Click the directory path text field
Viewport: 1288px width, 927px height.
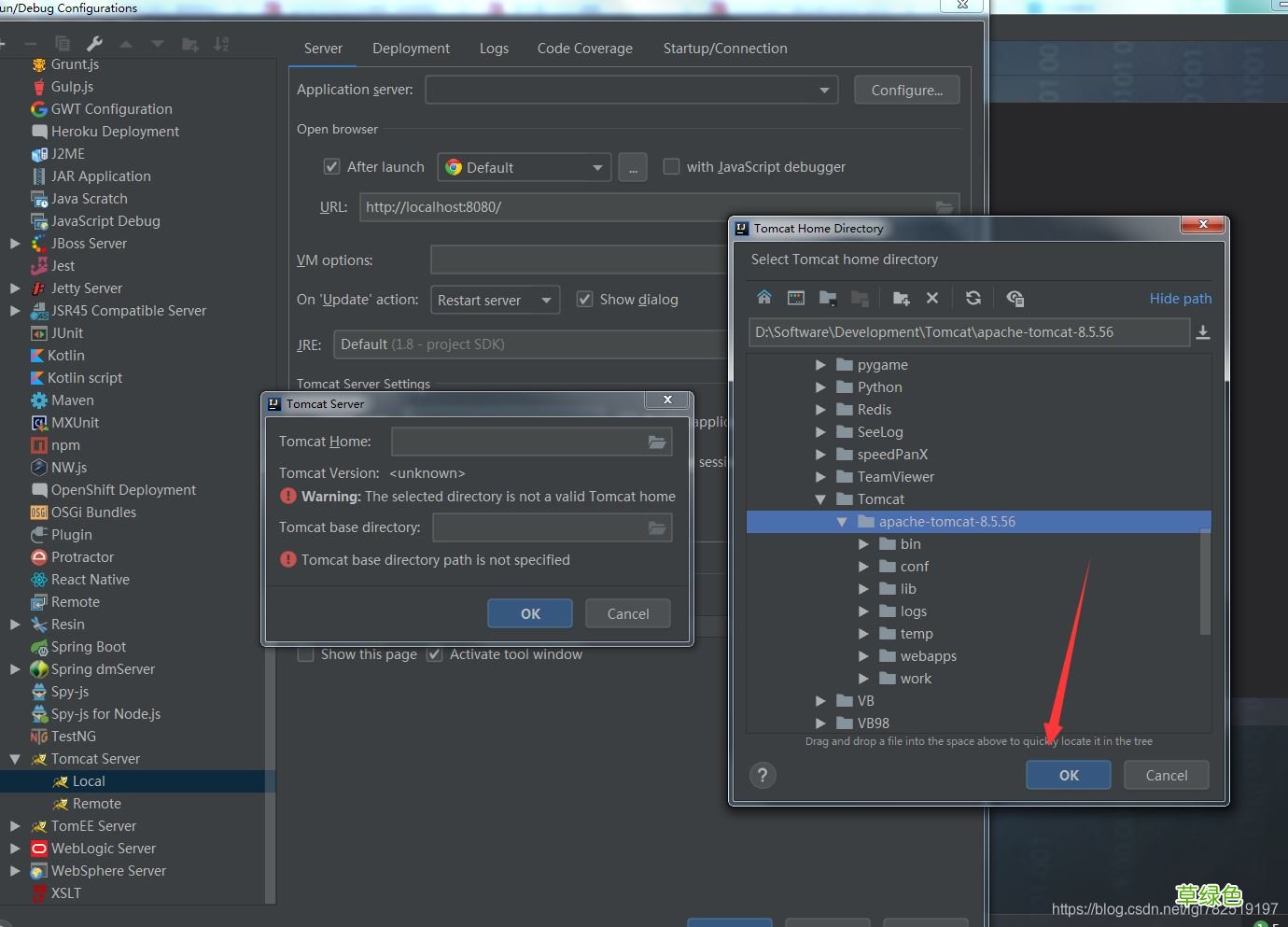pyautogui.click(x=967, y=332)
